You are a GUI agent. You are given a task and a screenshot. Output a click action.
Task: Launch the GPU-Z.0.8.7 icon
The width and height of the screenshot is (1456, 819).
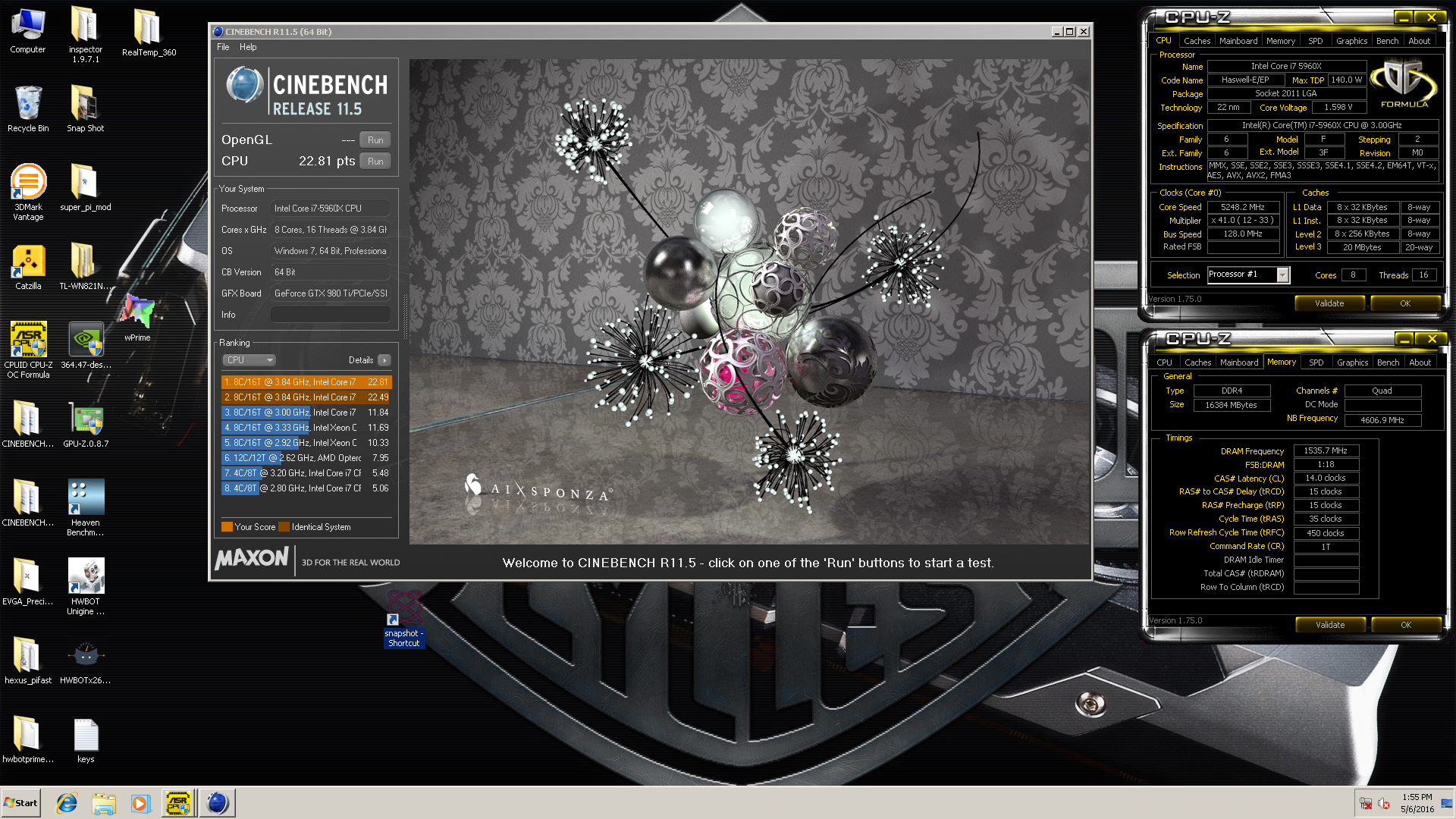coord(86,425)
